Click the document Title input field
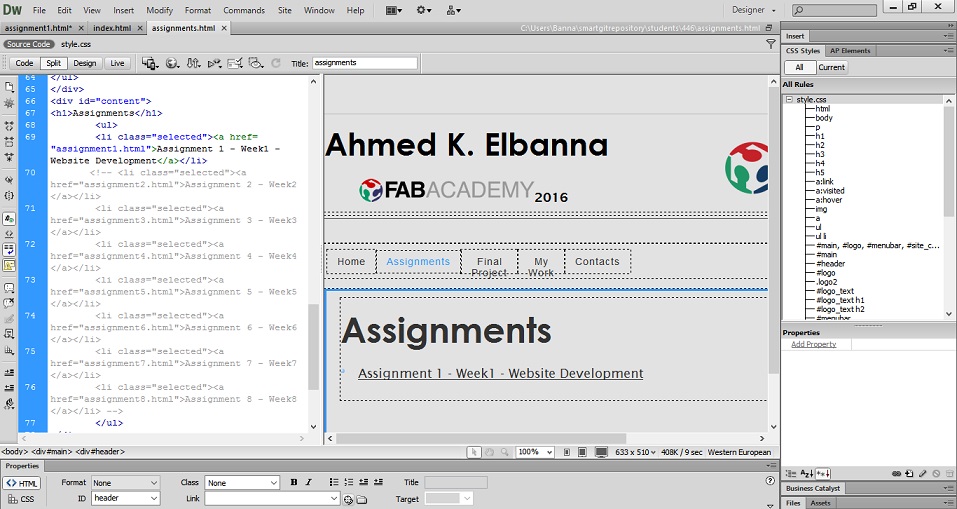957x509 pixels. tap(365, 63)
